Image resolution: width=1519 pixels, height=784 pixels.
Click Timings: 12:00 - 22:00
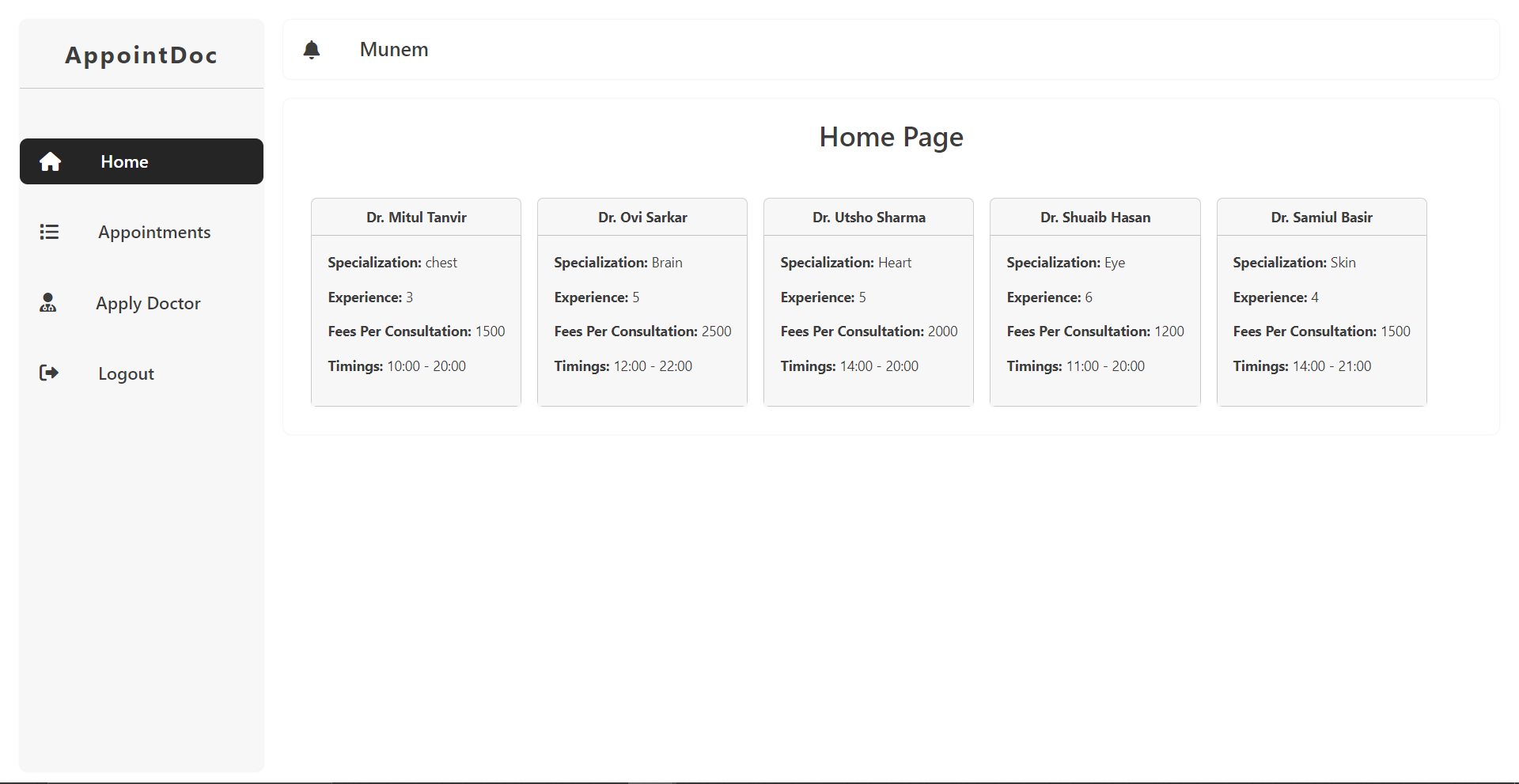coord(623,366)
